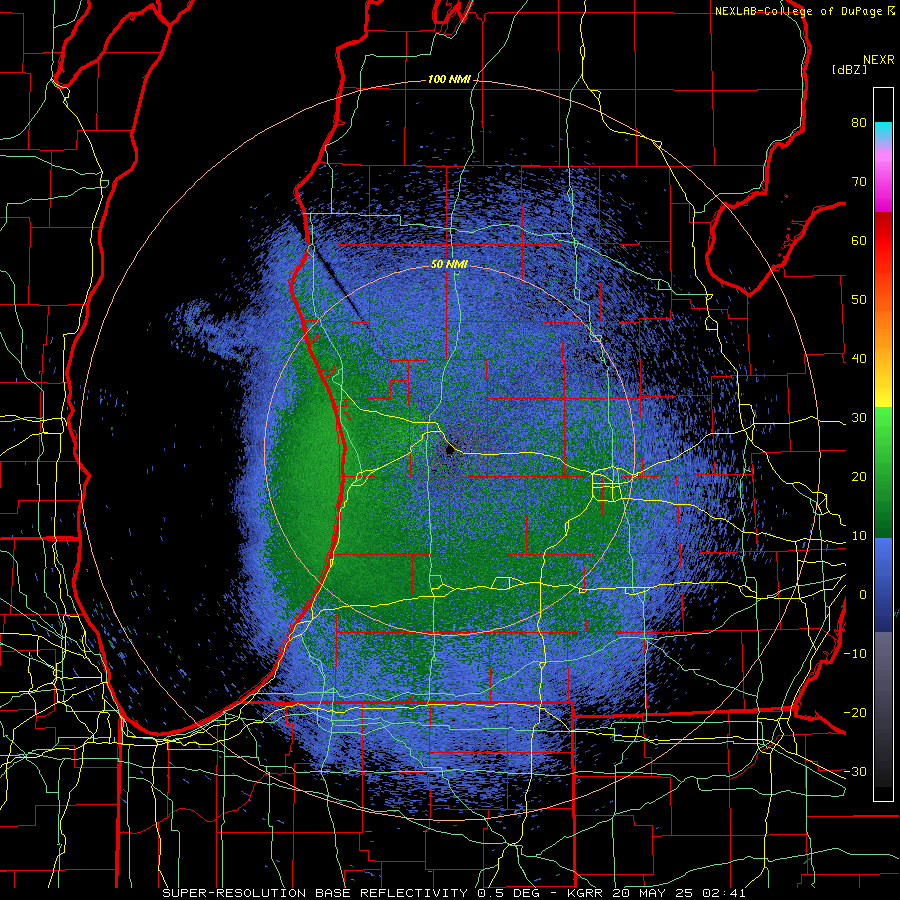Click the -30 dBZ scale value
The width and height of the screenshot is (900, 900).
pyautogui.click(x=855, y=772)
